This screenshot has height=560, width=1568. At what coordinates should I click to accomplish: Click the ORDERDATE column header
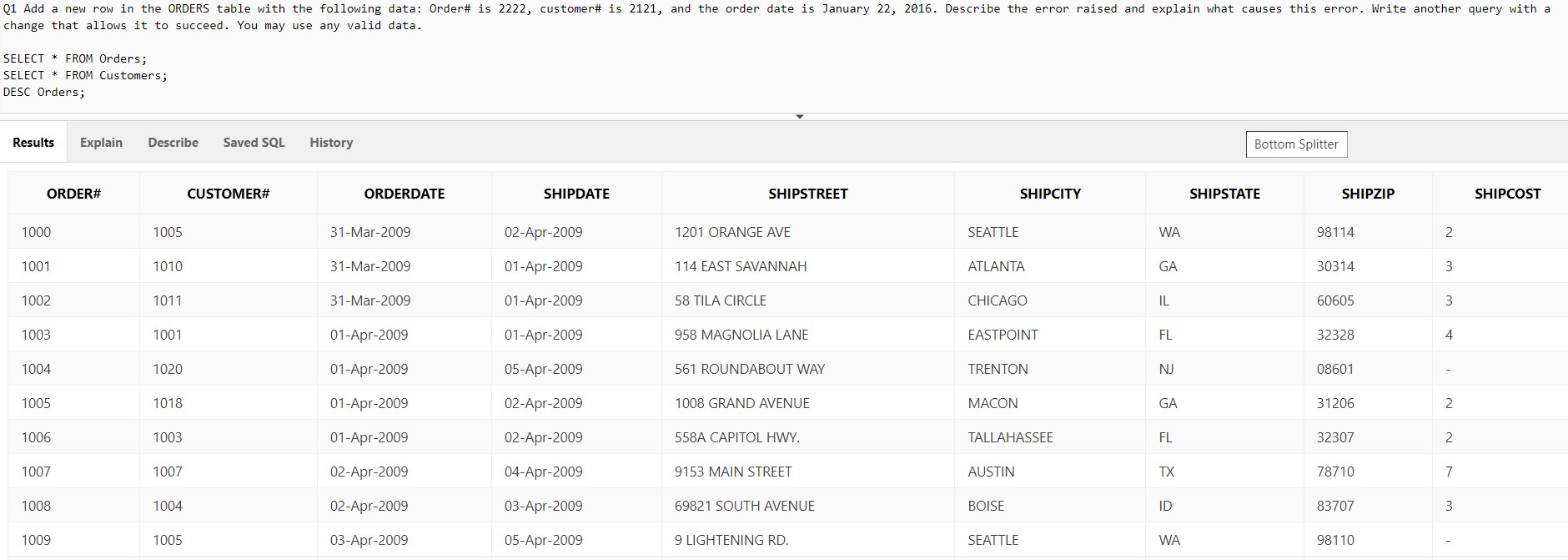tap(404, 193)
